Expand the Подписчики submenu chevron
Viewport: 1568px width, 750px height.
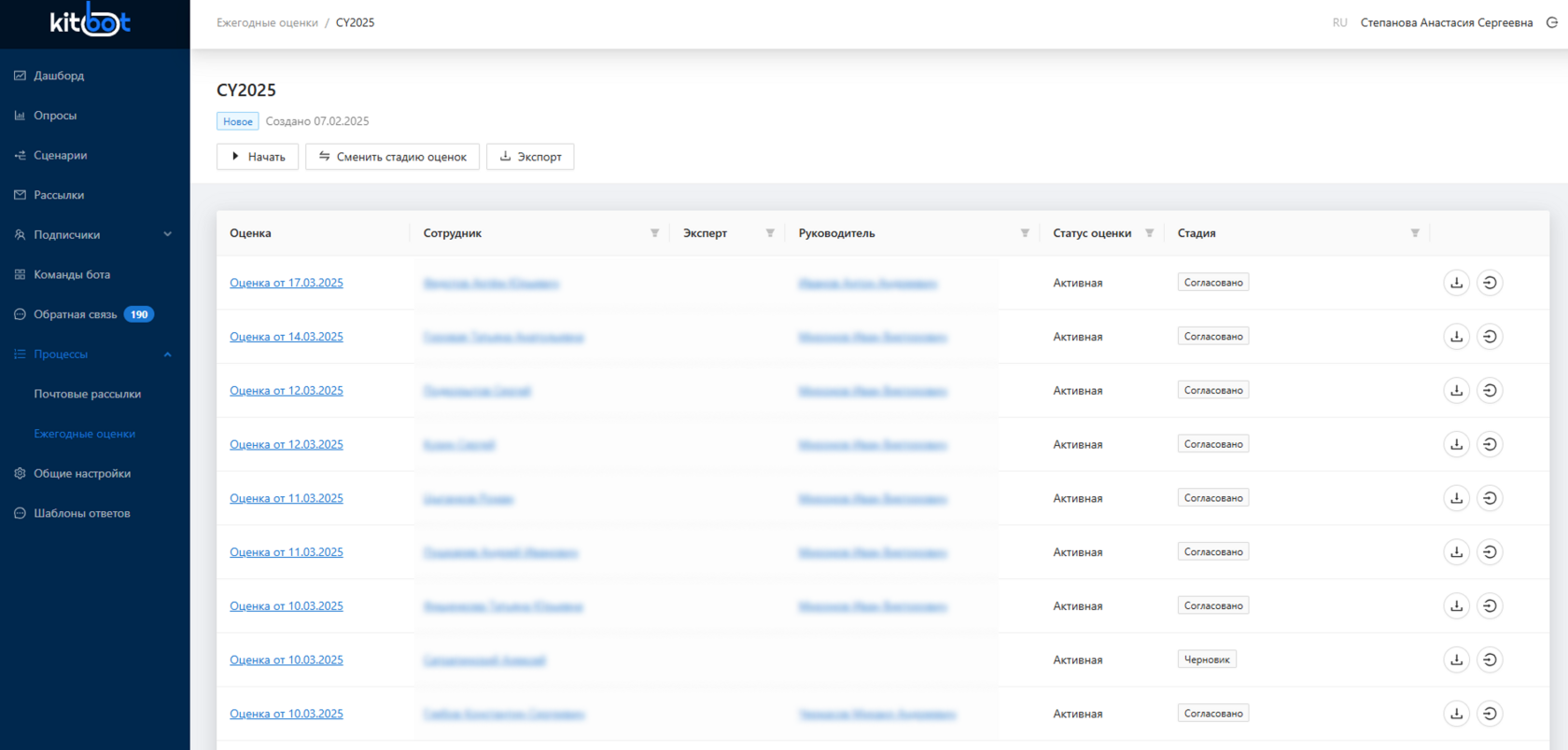click(x=168, y=234)
